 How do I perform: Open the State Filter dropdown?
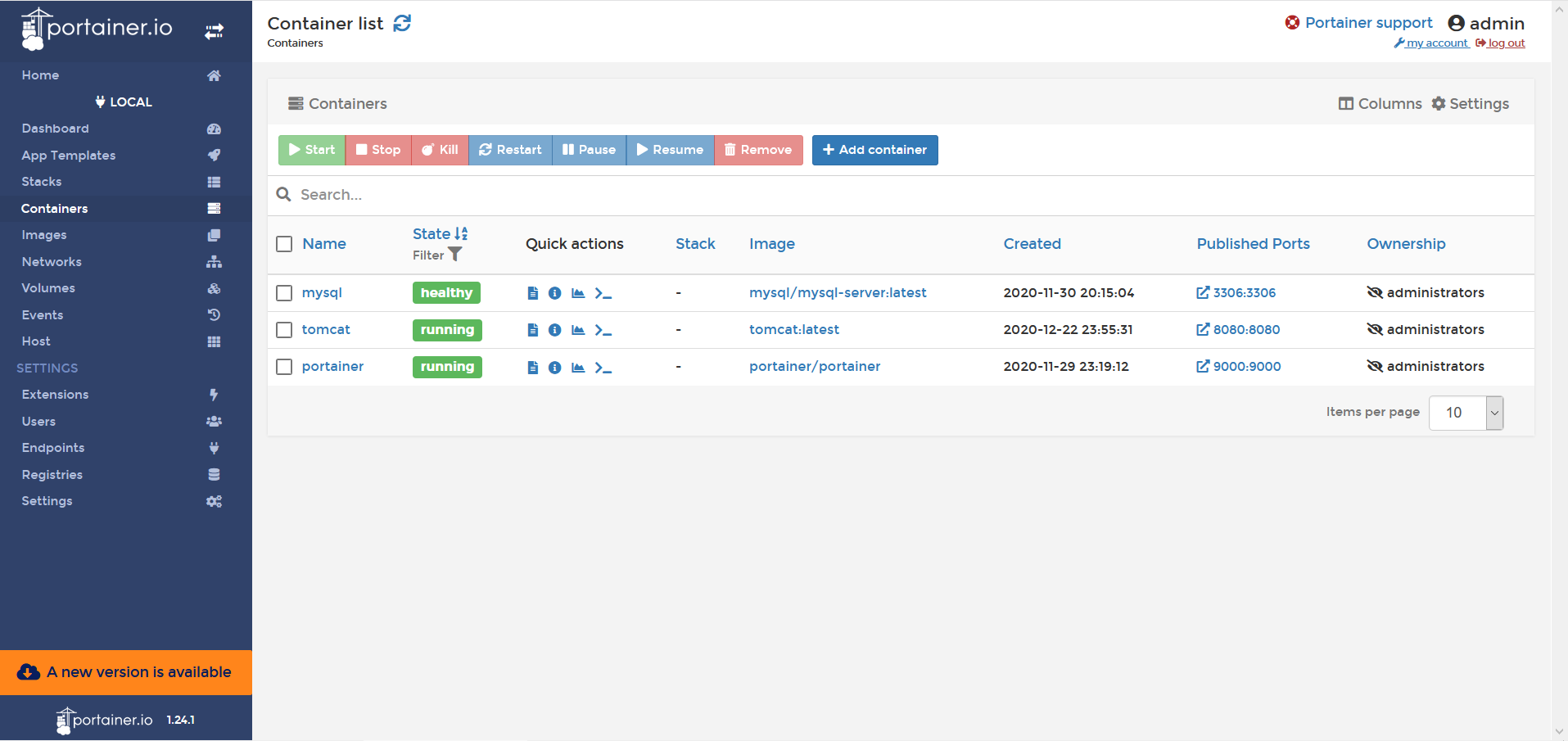pos(437,255)
